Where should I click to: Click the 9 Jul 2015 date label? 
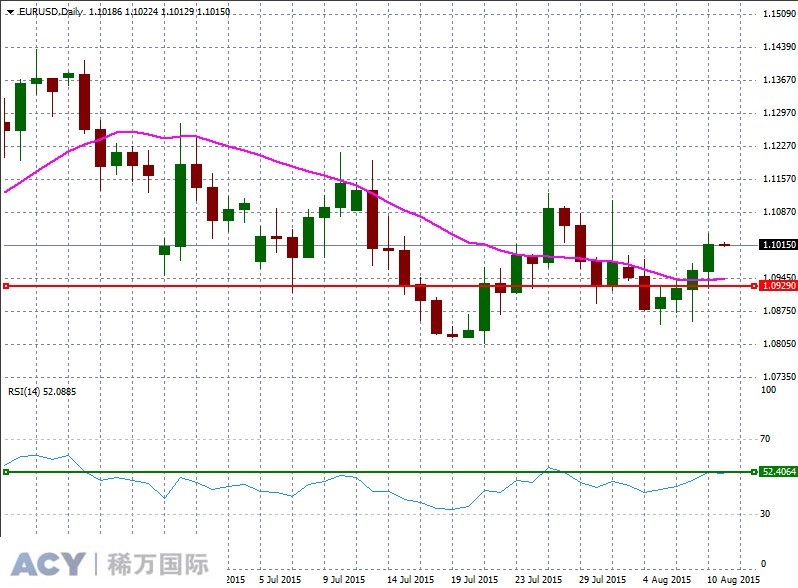click(344, 579)
